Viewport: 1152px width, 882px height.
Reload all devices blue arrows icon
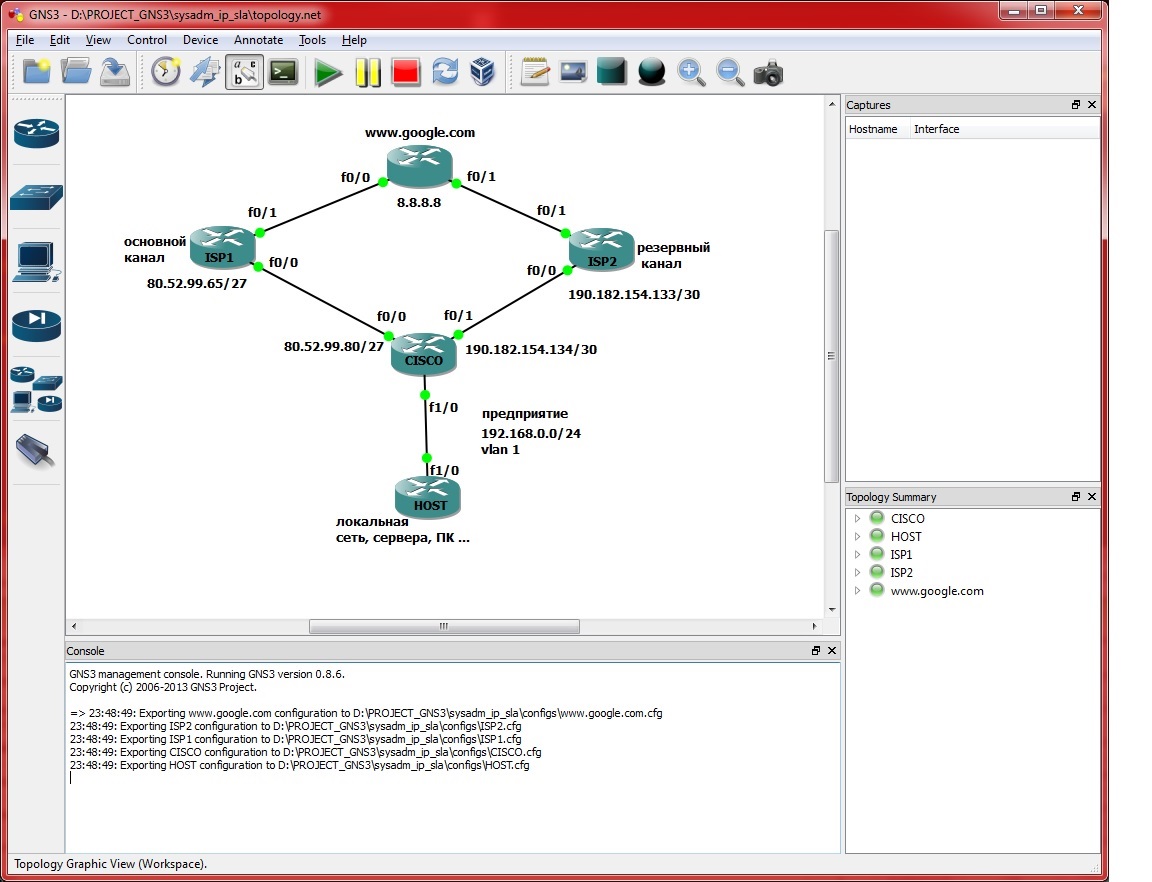coord(444,72)
